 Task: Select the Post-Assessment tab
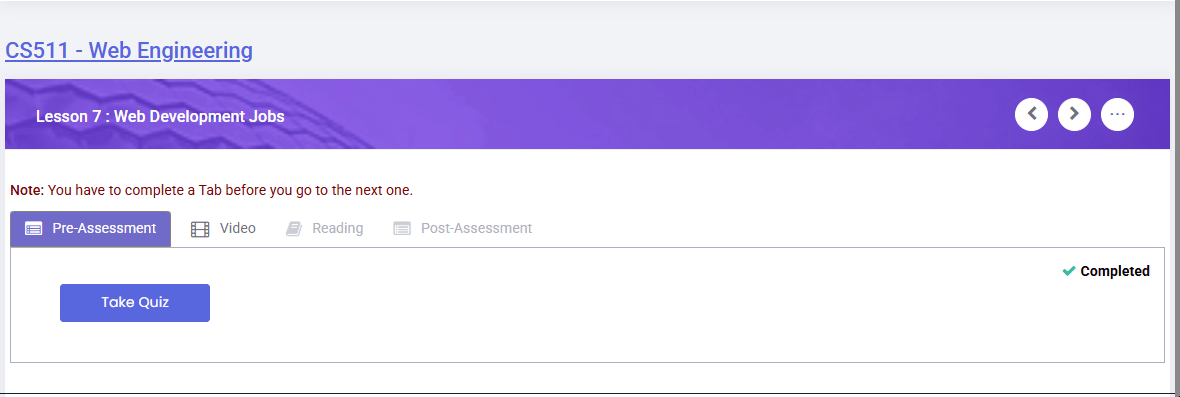(463, 229)
